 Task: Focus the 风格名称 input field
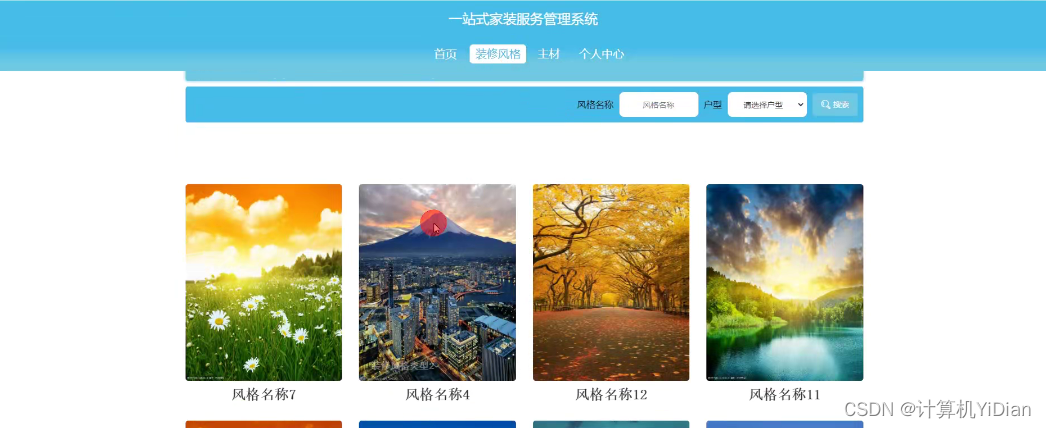[658, 105]
